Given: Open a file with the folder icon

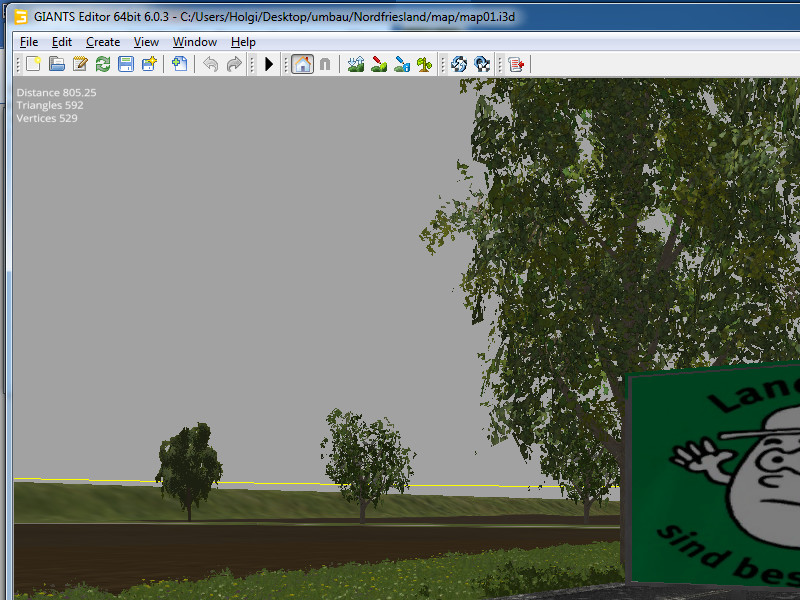Looking at the screenshot, I should tap(57, 64).
